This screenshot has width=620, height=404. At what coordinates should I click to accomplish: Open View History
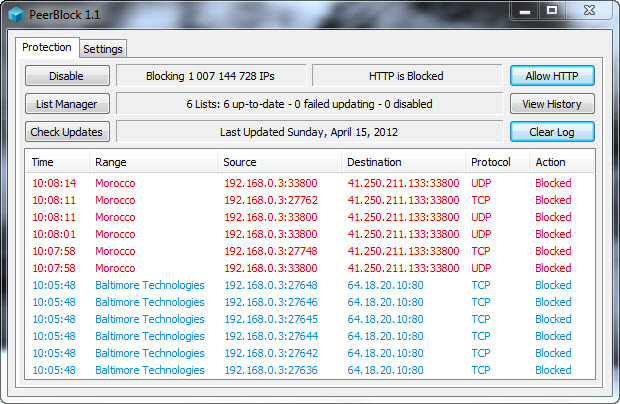tap(552, 104)
